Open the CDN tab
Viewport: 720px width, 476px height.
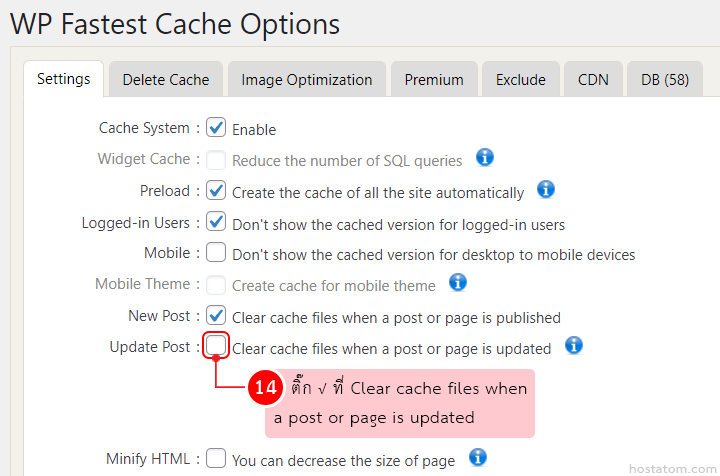593,80
